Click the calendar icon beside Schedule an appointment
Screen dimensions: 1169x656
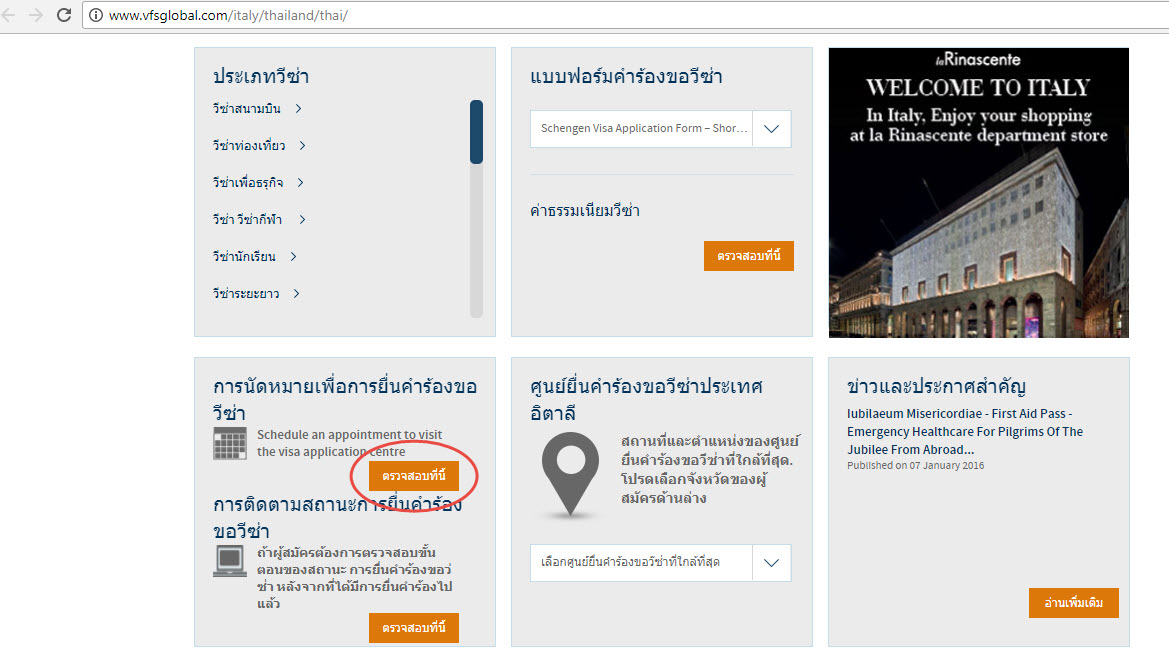(x=230, y=444)
